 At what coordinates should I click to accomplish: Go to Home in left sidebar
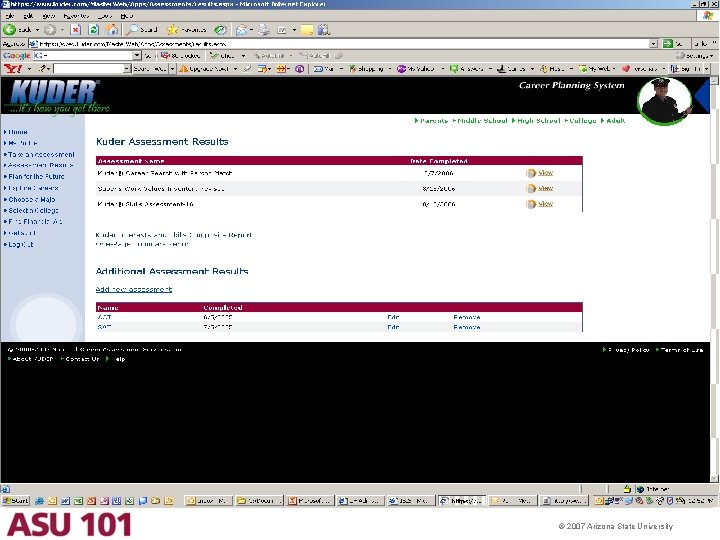(18, 132)
